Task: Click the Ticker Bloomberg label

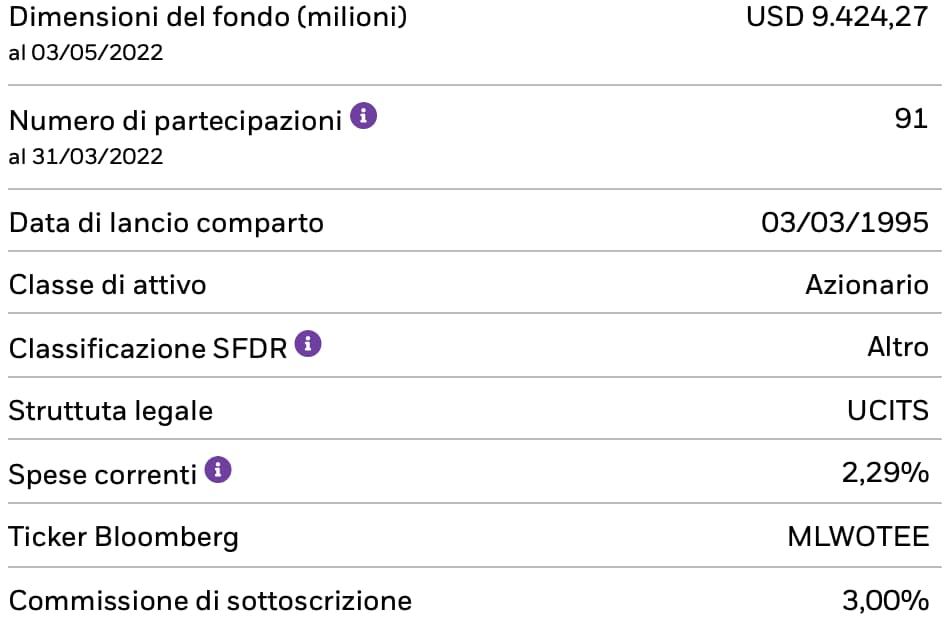Action: pos(124,537)
